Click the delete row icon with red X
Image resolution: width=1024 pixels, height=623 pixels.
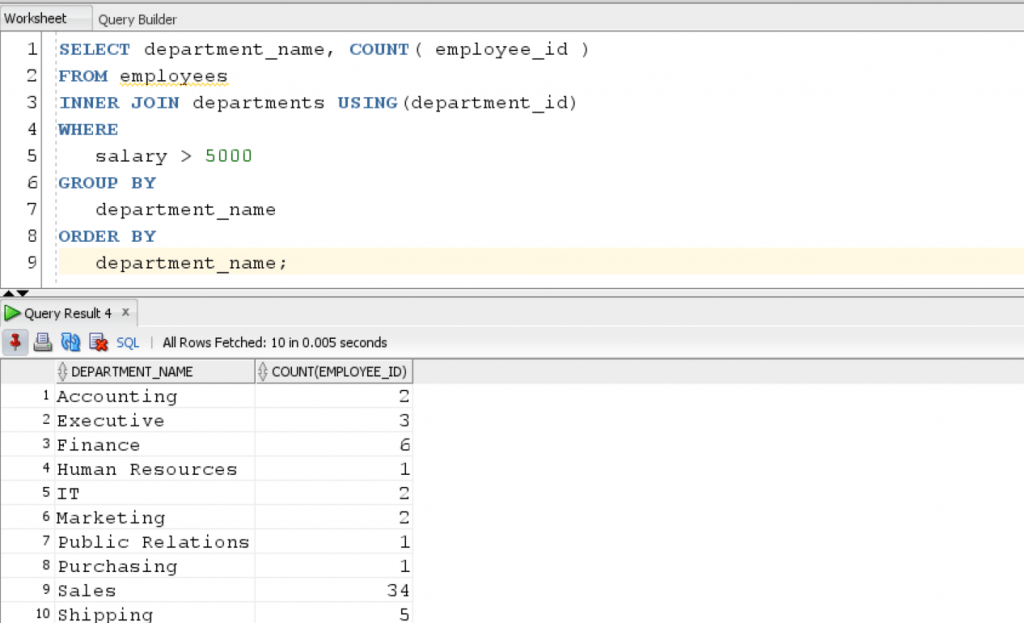(98, 342)
